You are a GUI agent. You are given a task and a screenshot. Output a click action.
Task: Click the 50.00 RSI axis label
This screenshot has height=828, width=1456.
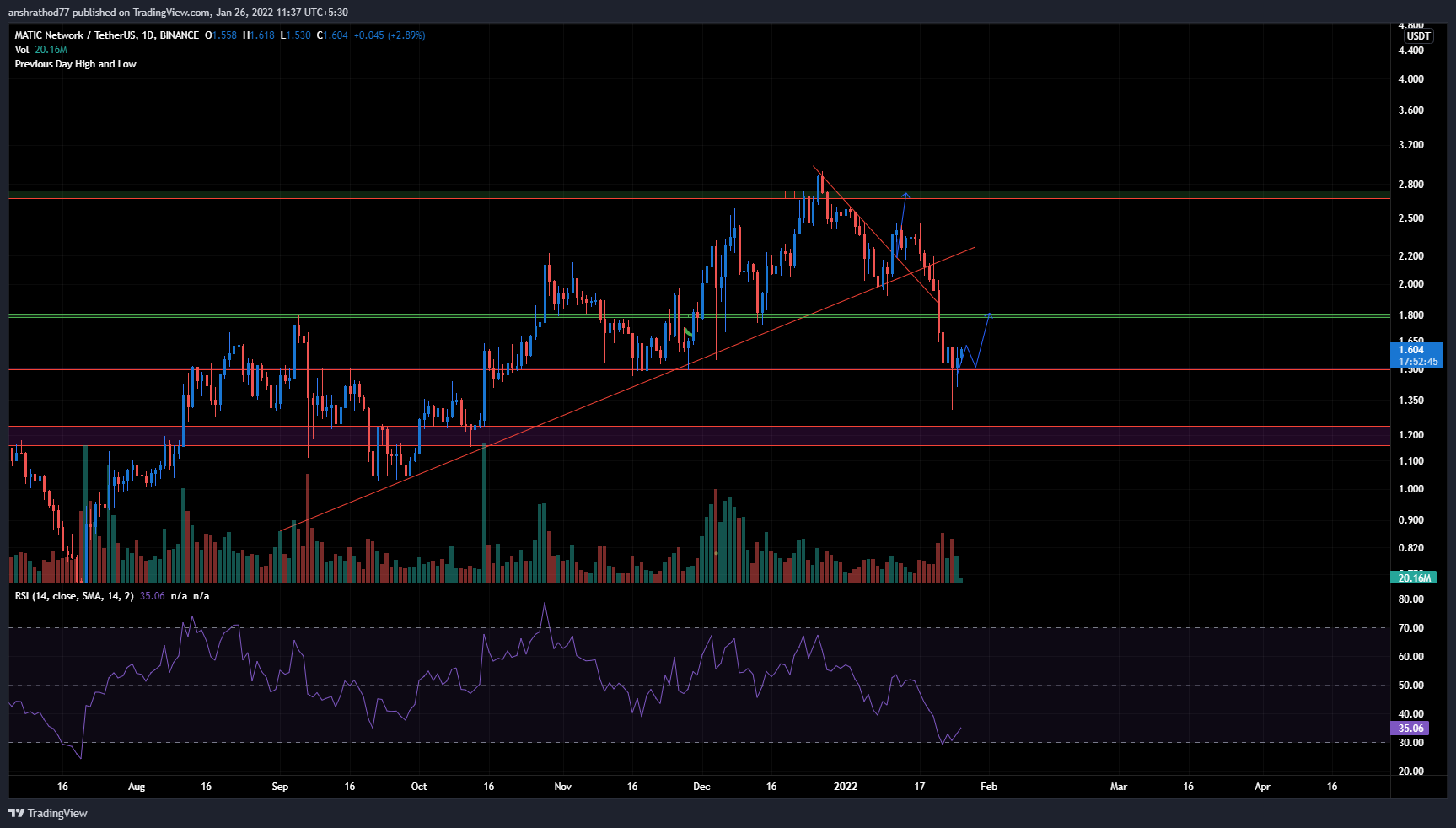point(1410,686)
